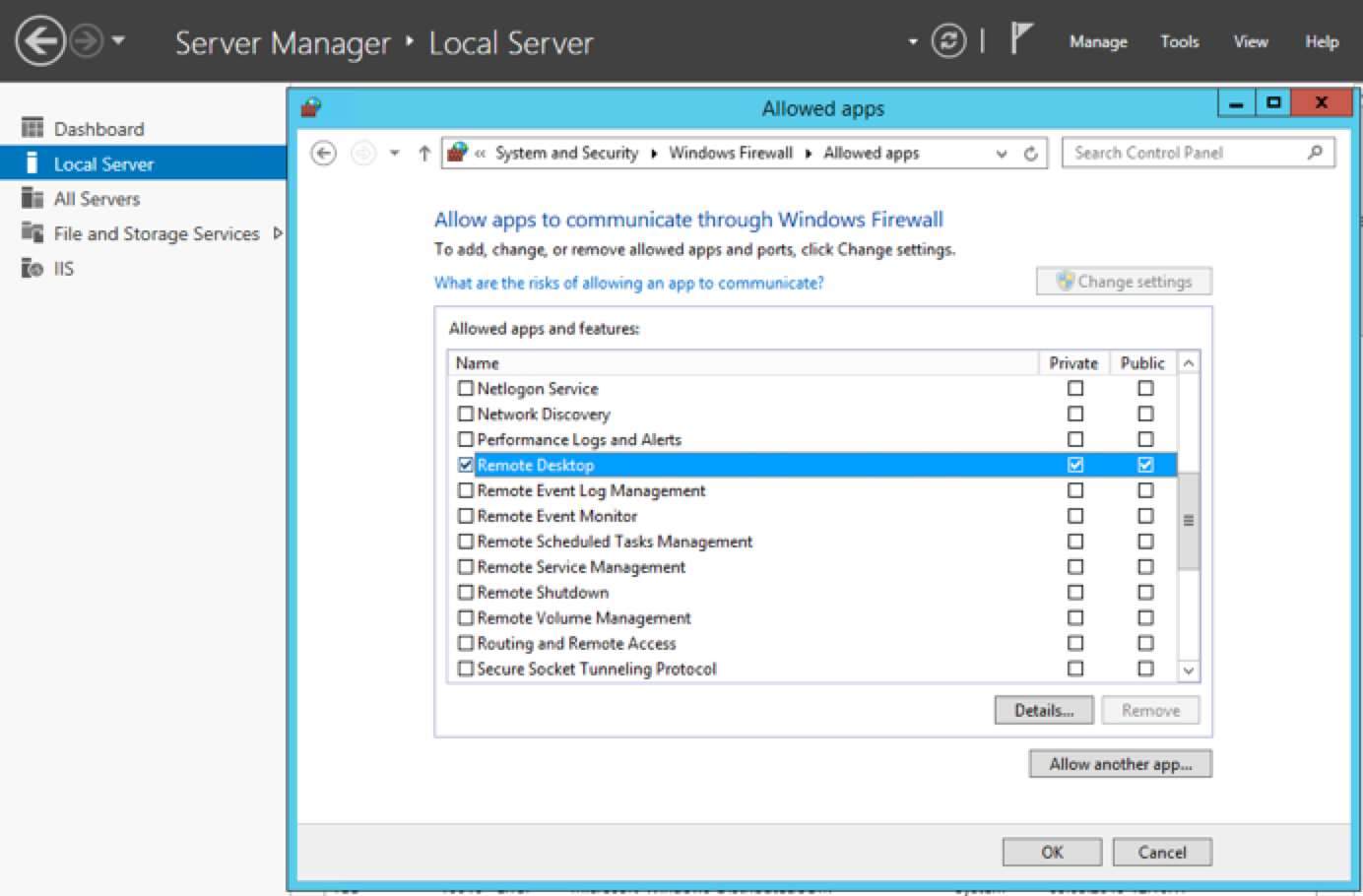1363x896 pixels.
Task: Uncheck Remote Desktop Private checkbox
Action: [x=1075, y=465]
